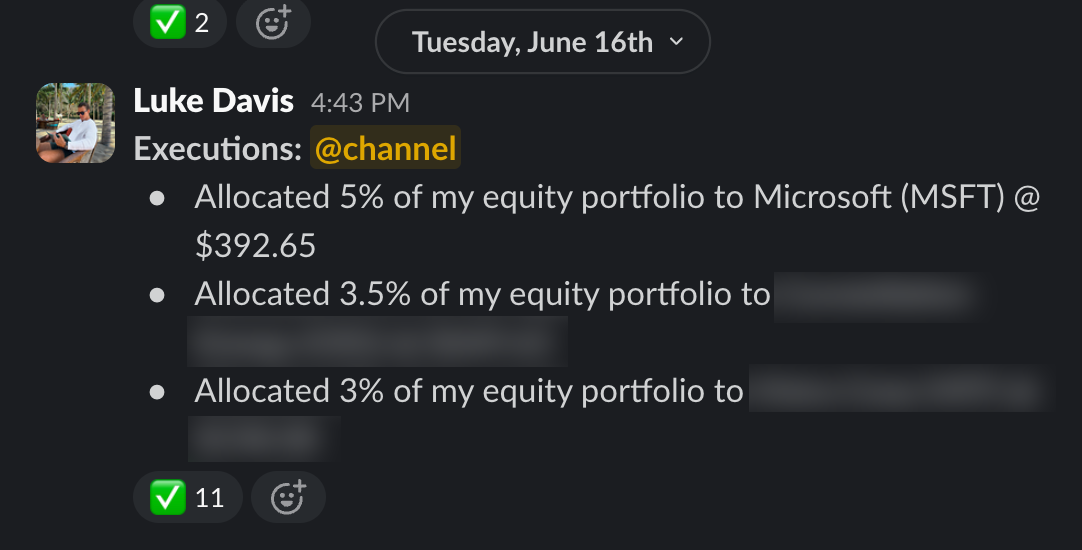Toggle the checkmark reaction showing 2
Image resolution: width=1082 pixels, height=550 pixels.
pyautogui.click(x=179, y=23)
